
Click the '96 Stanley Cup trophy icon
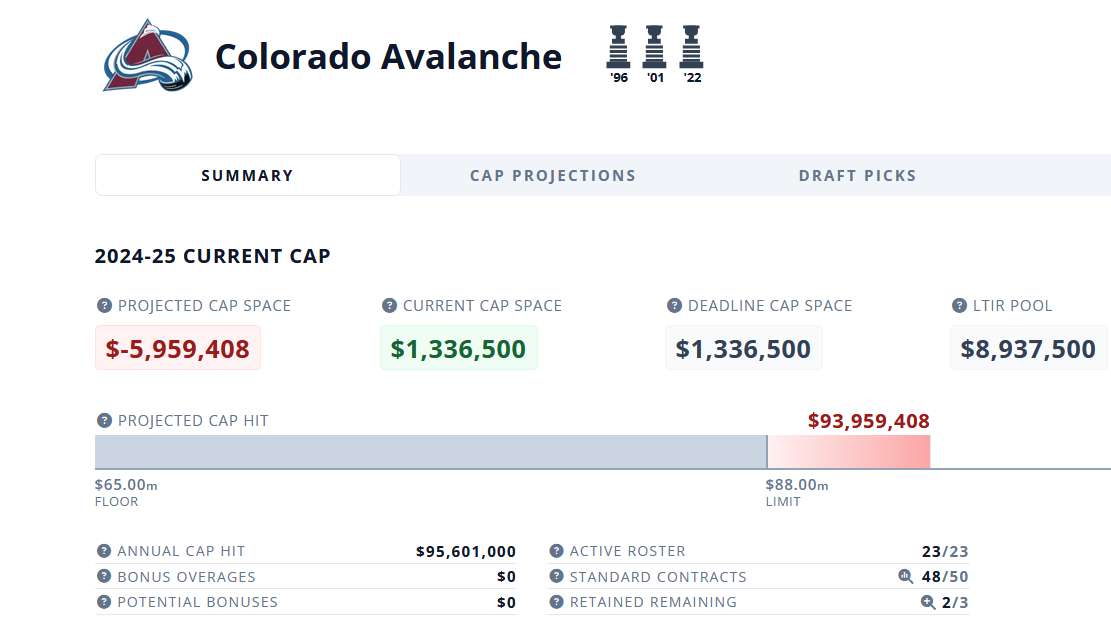click(x=619, y=47)
